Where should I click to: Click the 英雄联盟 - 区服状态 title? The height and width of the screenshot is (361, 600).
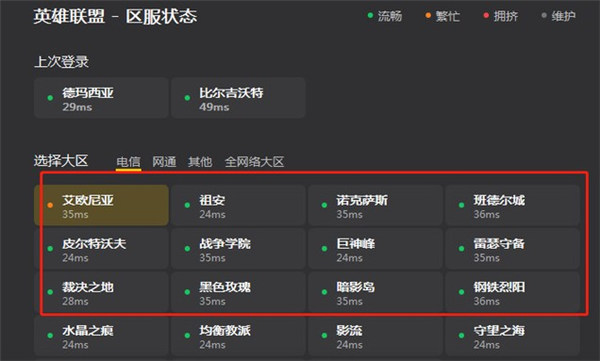click(115, 16)
